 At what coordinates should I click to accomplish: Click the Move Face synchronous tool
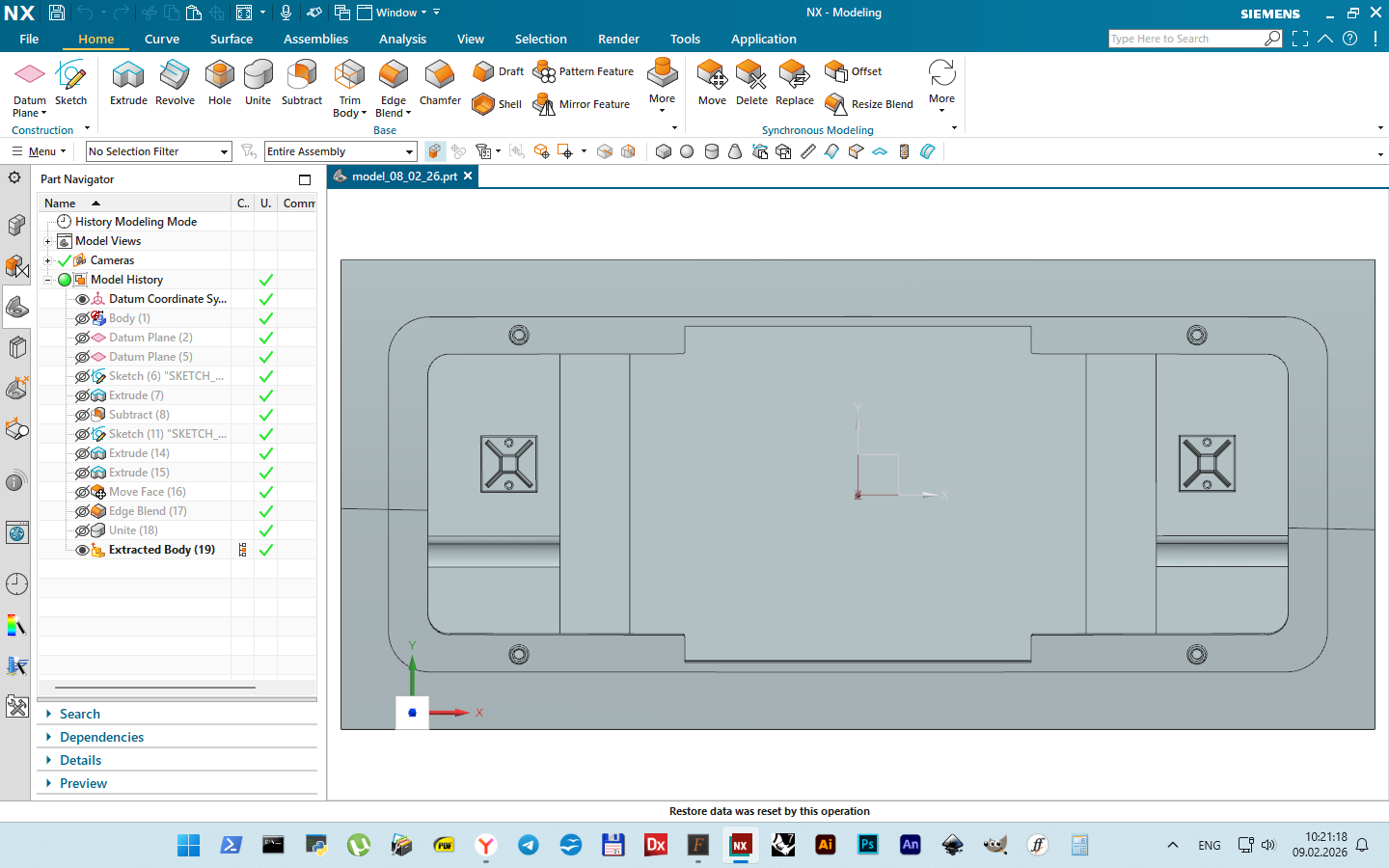(712, 82)
